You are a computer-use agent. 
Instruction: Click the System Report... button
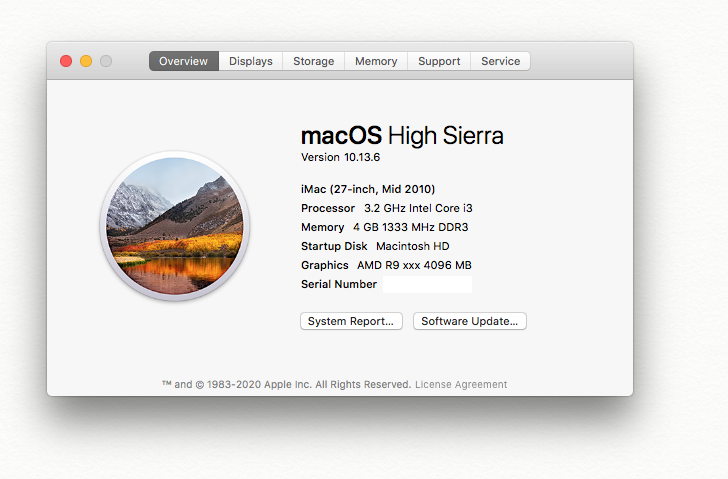[351, 321]
